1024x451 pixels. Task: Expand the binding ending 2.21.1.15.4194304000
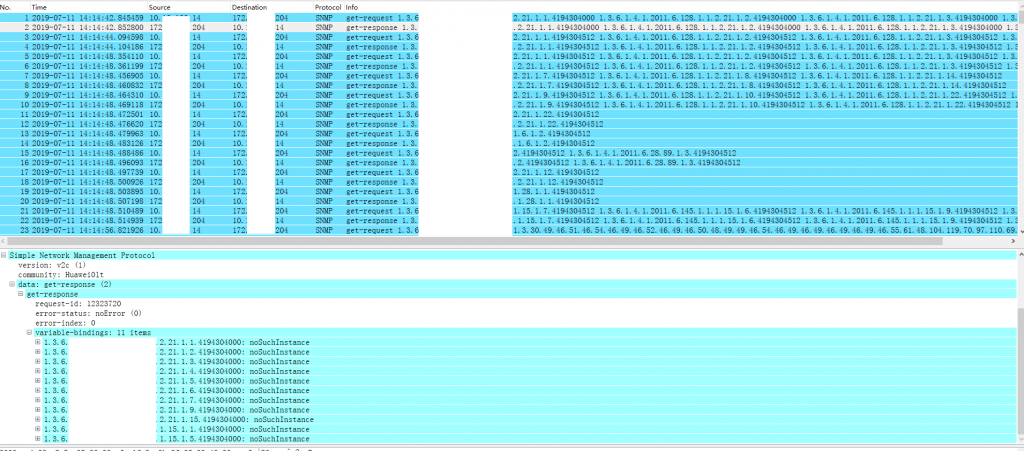tap(37, 419)
